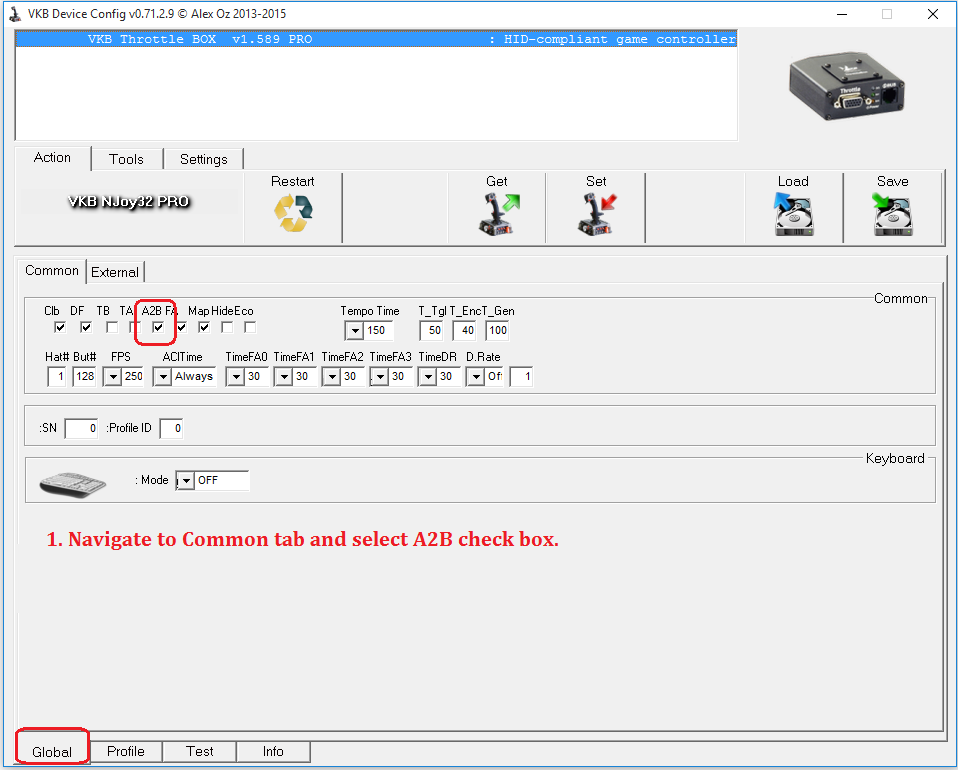The width and height of the screenshot is (958, 770).
Task: Toggle the Map checkbox
Action: 204,328
